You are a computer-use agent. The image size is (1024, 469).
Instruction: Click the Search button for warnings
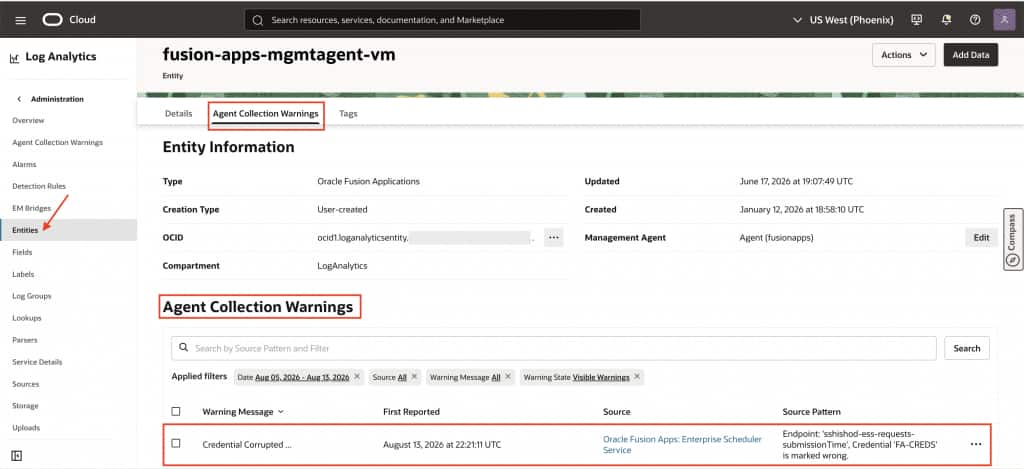pyautogui.click(x=967, y=348)
